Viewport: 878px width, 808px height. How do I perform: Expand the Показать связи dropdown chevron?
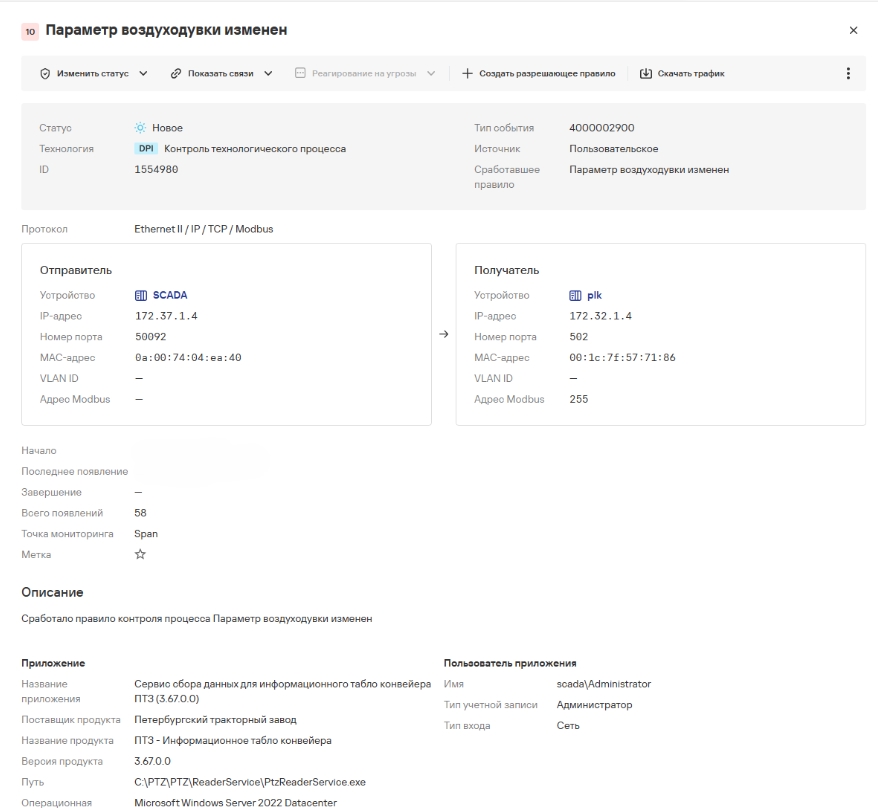click(x=268, y=73)
